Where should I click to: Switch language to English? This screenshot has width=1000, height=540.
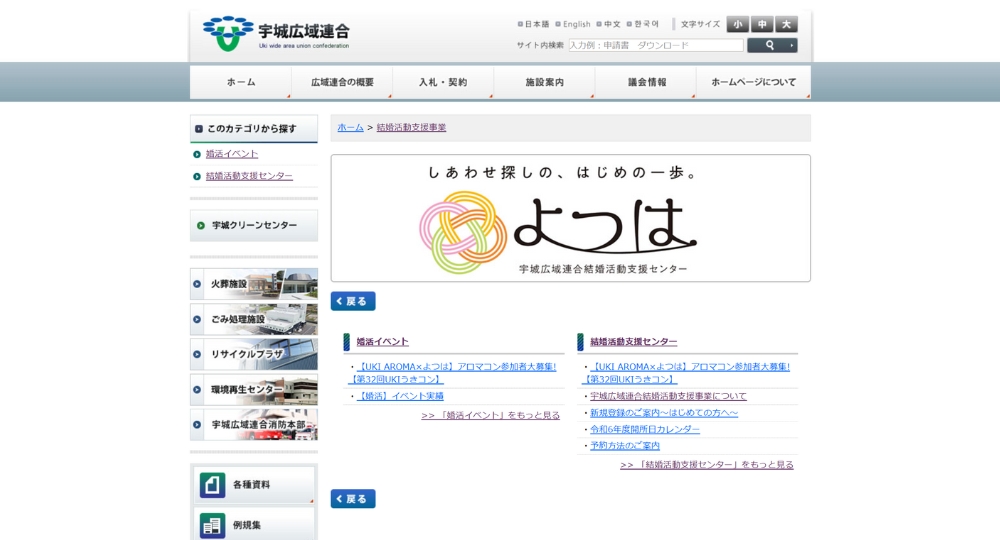pos(576,24)
